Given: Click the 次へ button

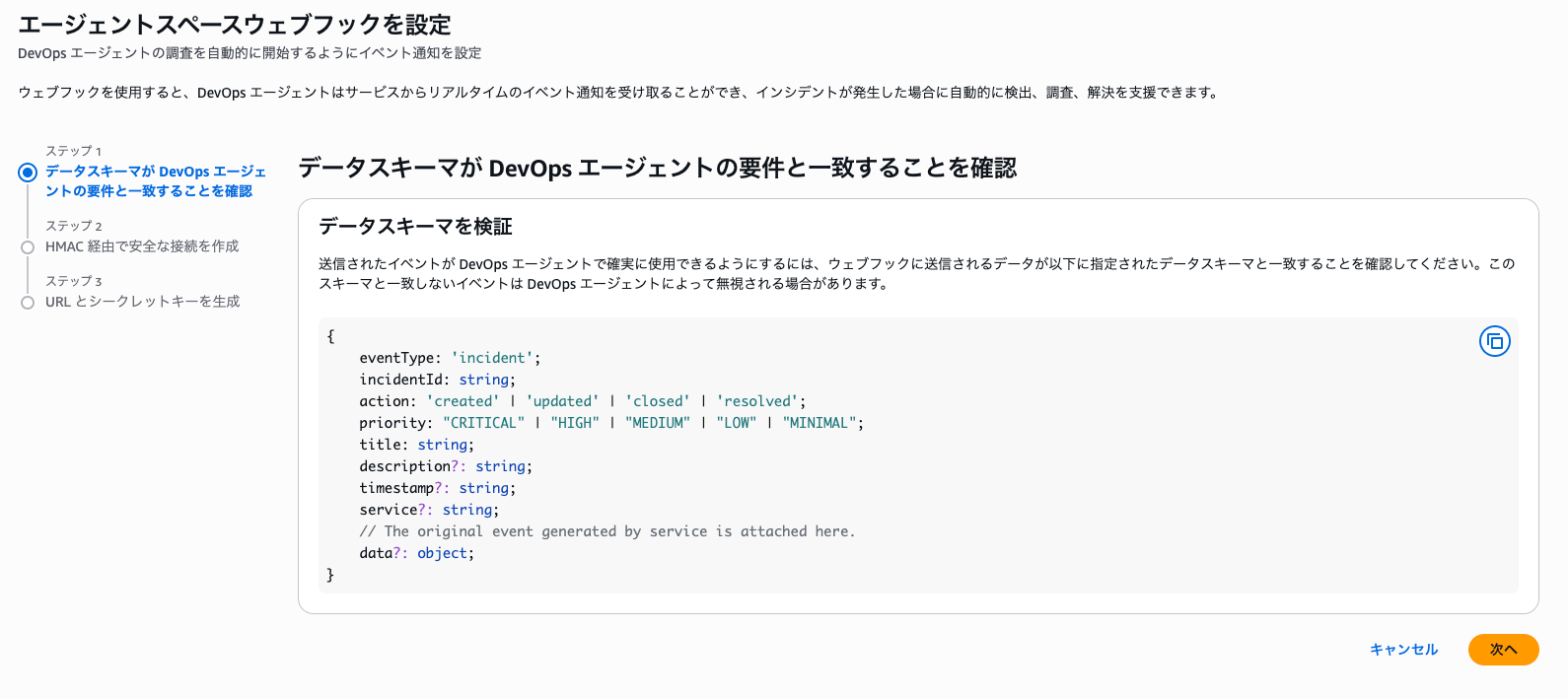Looking at the screenshot, I should click(1503, 650).
